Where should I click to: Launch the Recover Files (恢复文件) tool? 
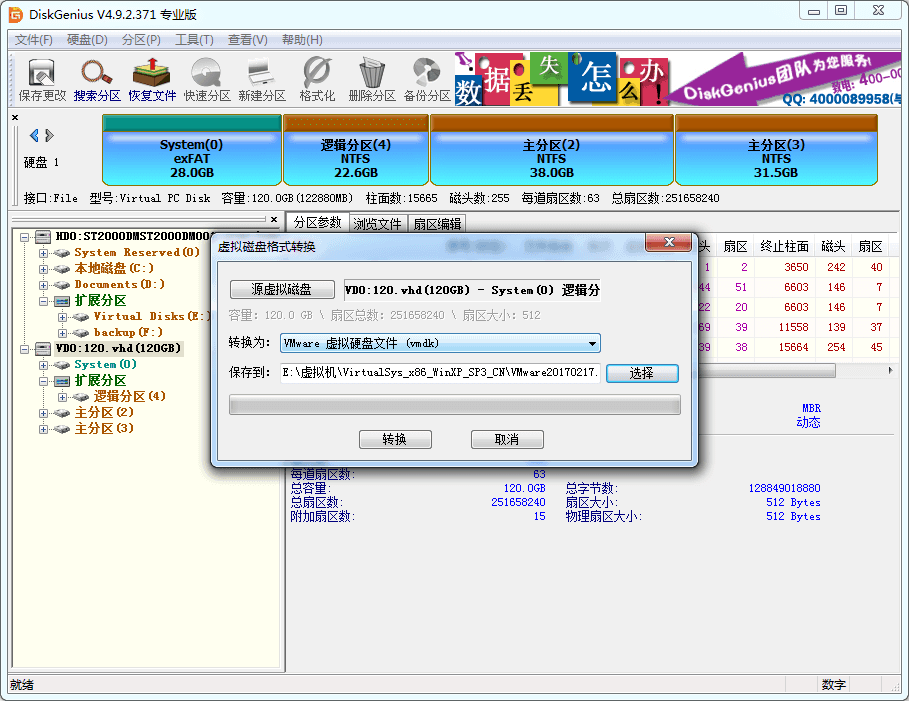[152, 80]
